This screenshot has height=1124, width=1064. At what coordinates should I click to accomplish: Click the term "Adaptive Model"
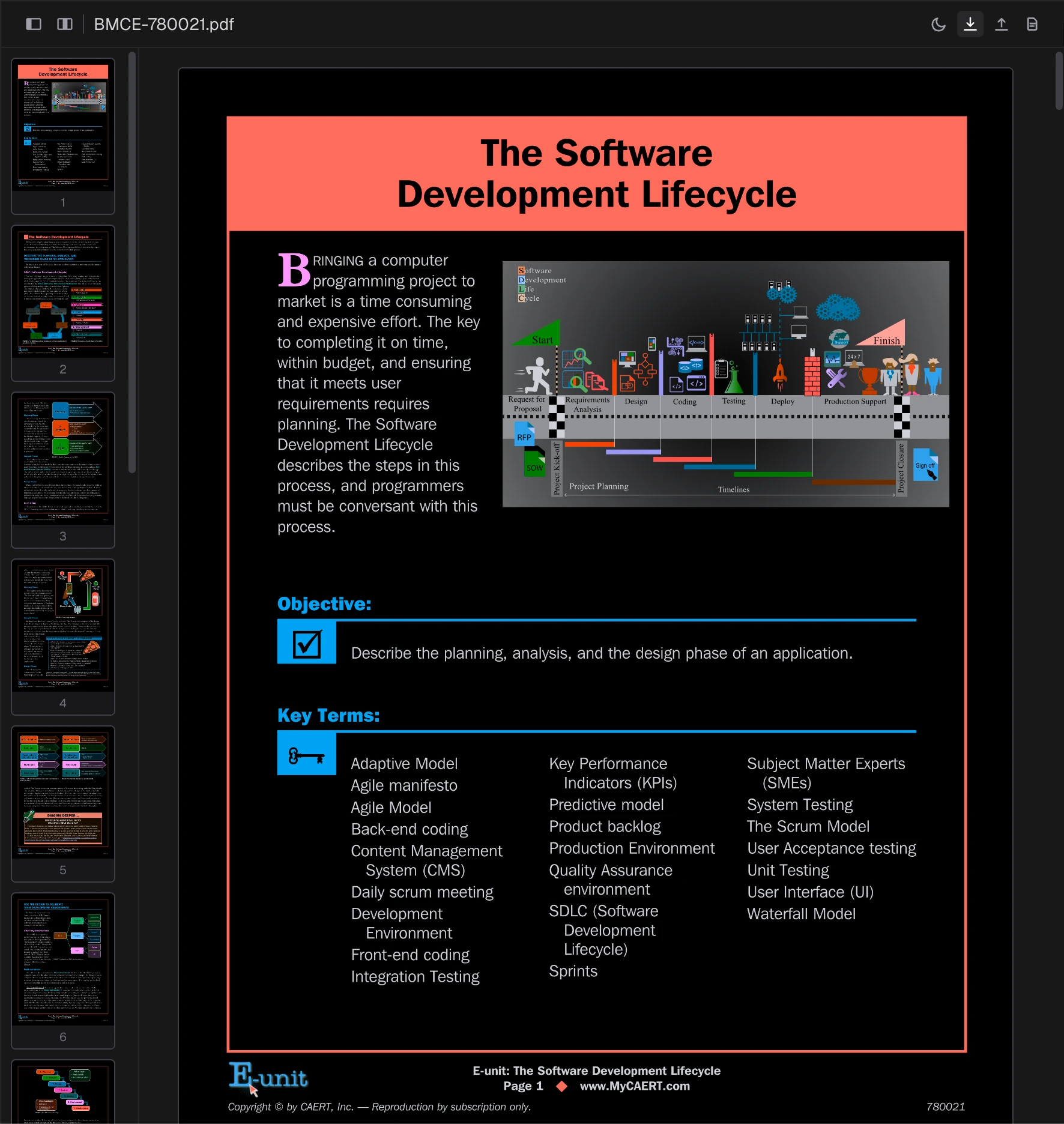(404, 764)
